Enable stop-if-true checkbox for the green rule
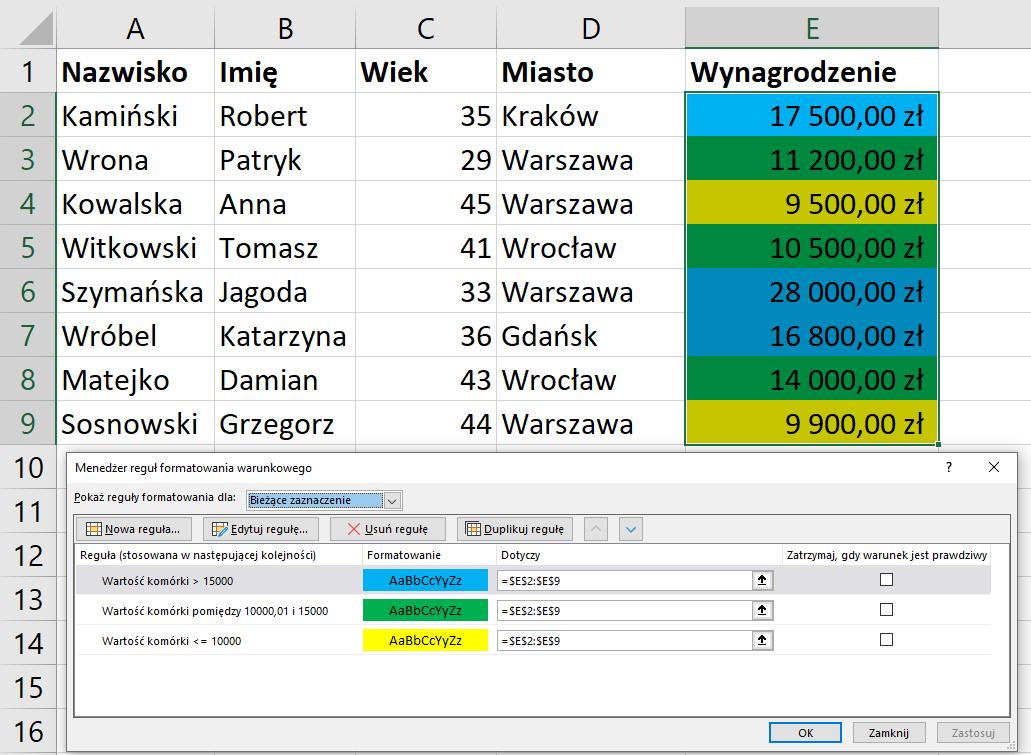Screen dimensions: 1031x755 pos(885,609)
